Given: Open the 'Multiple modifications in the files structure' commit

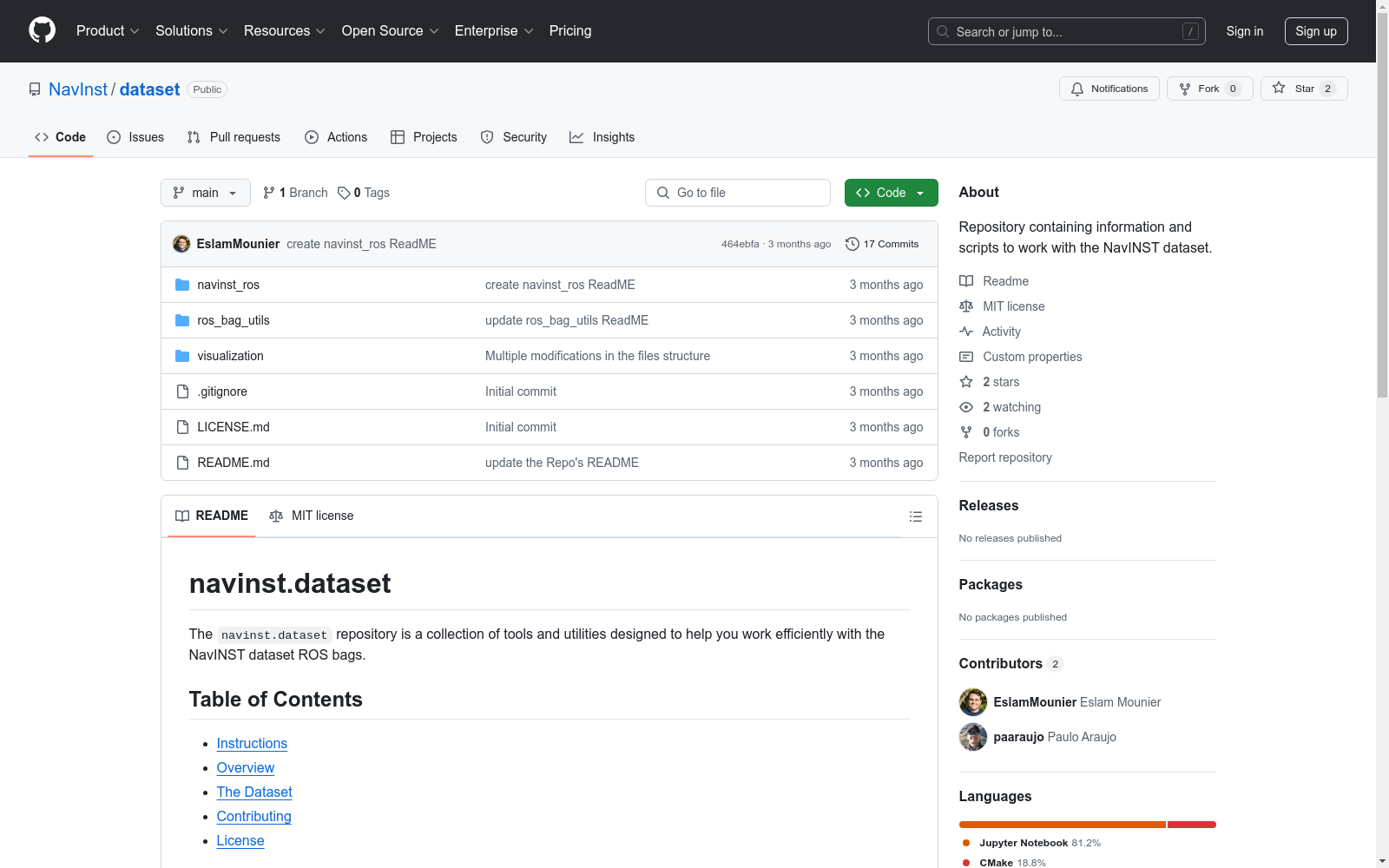Looking at the screenshot, I should click(597, 356).
